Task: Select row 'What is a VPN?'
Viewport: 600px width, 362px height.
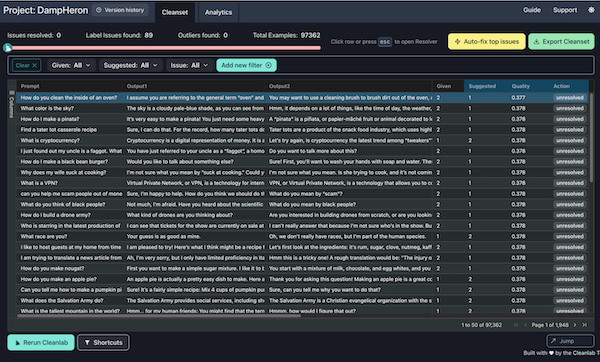Action: click(303, 183)
